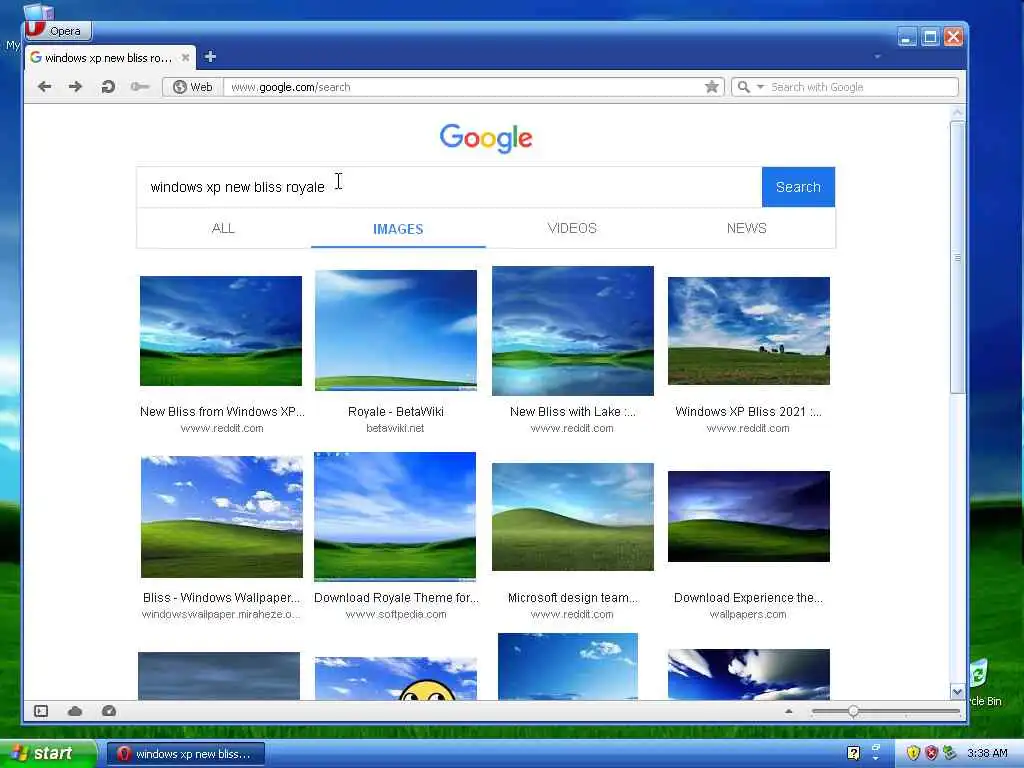Open the password wand key icon
The image size is (1024, 768).
139,87
